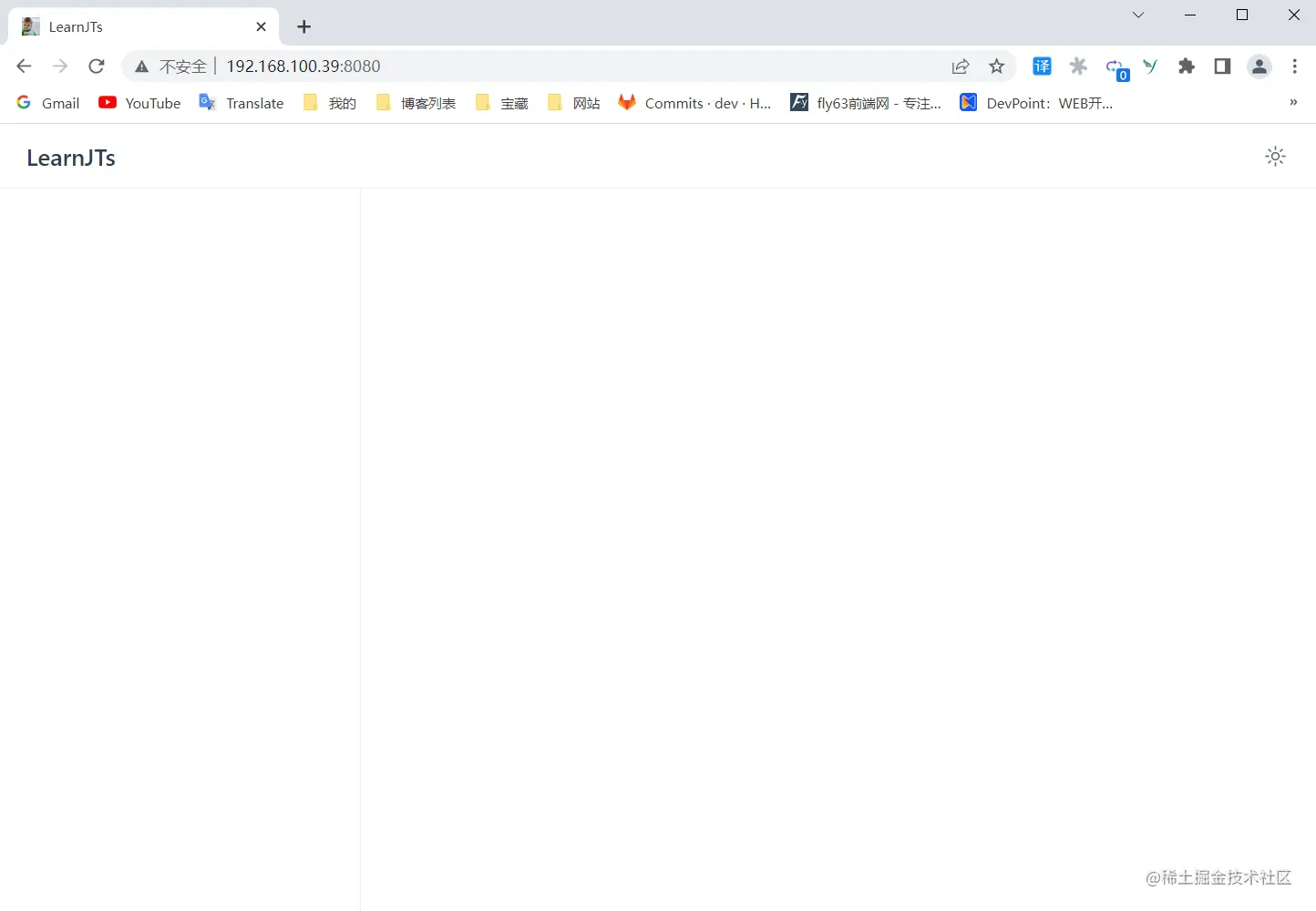Viewport: 1316px width, 911px height.
Task: Maximize the Chrome window
Action: pos(1242,15)
